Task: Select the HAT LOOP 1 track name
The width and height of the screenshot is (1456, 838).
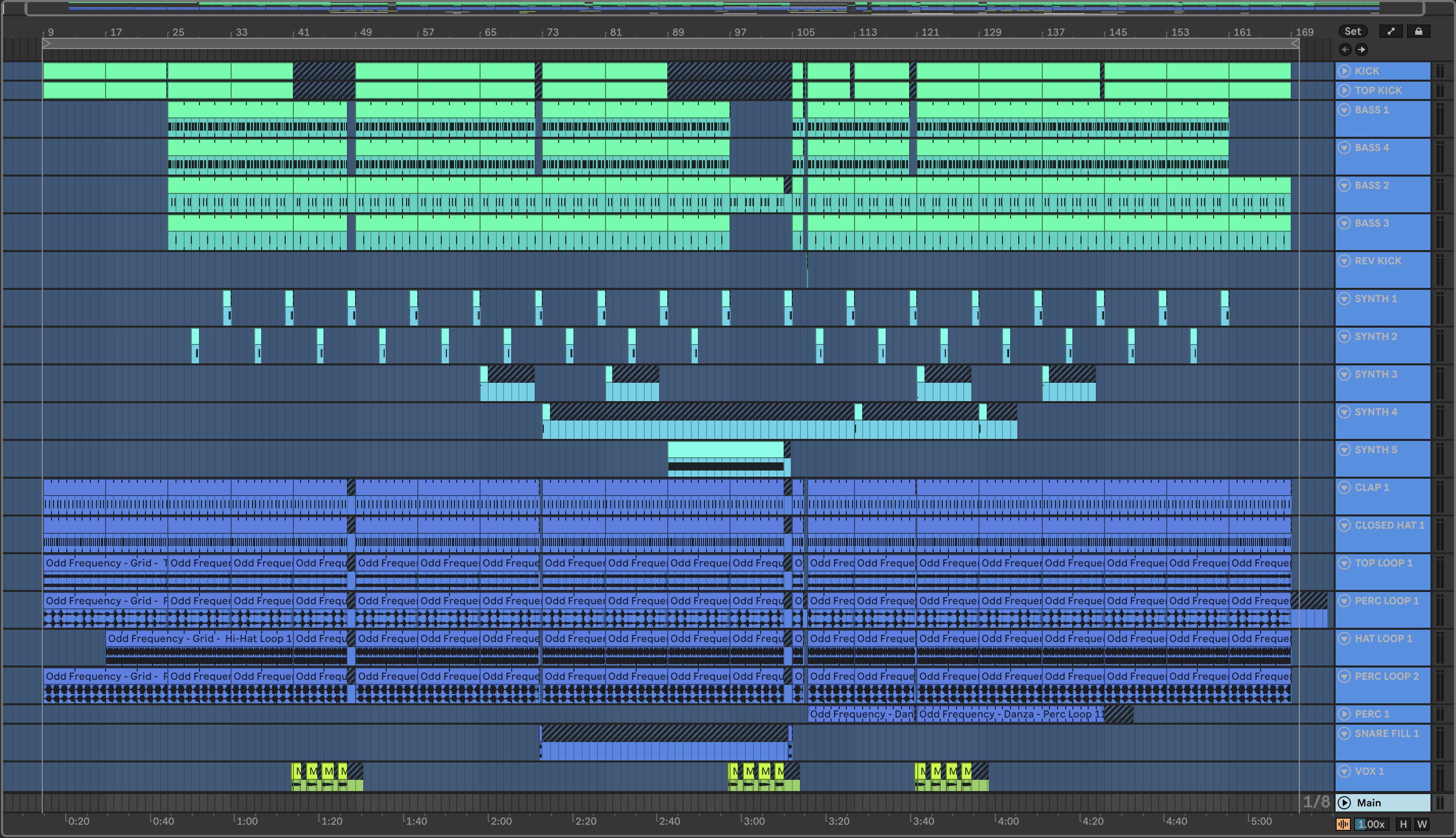Action: coord(1383,638)
